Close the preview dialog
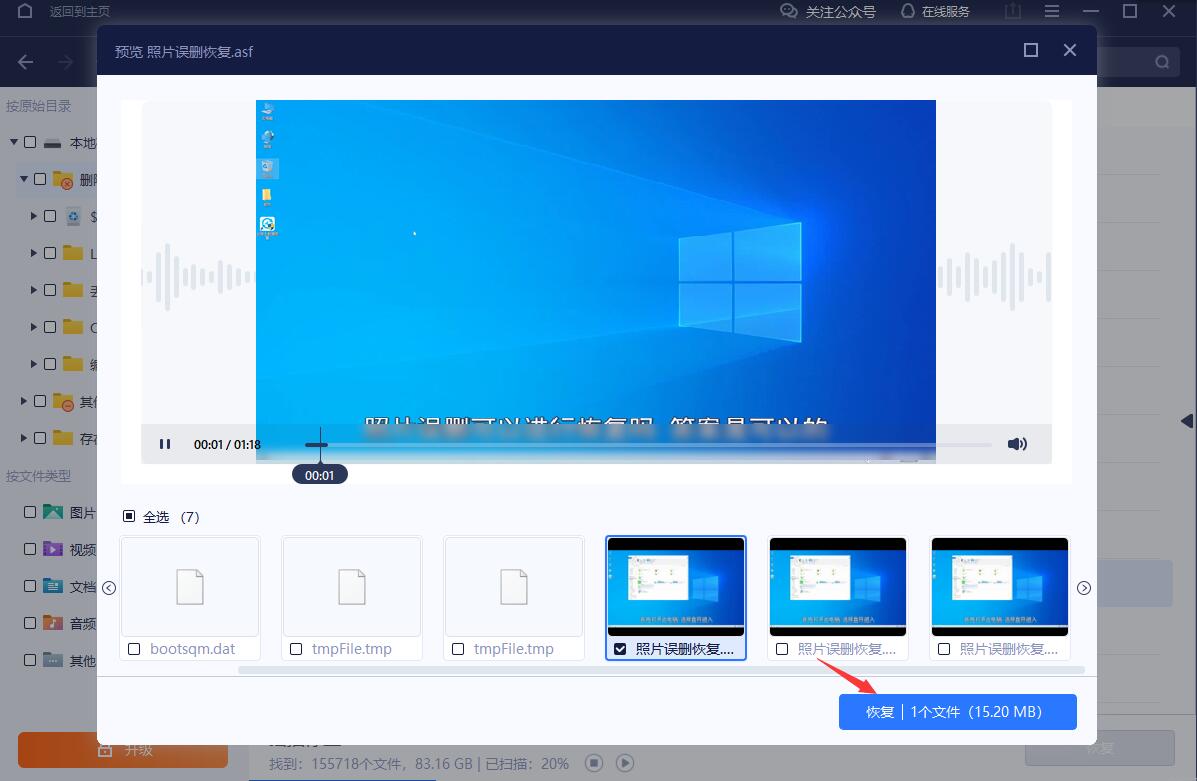1197x781 pixels. [1070, 50]
